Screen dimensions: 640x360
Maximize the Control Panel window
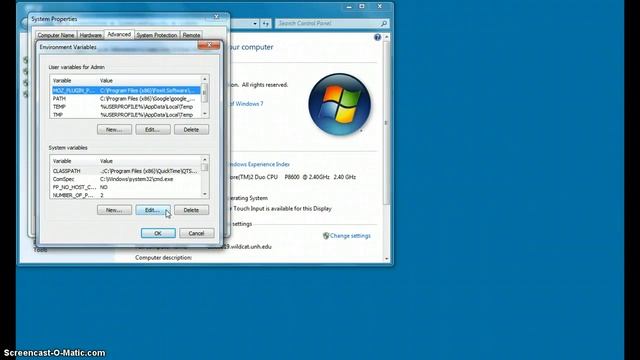[362, 7]
